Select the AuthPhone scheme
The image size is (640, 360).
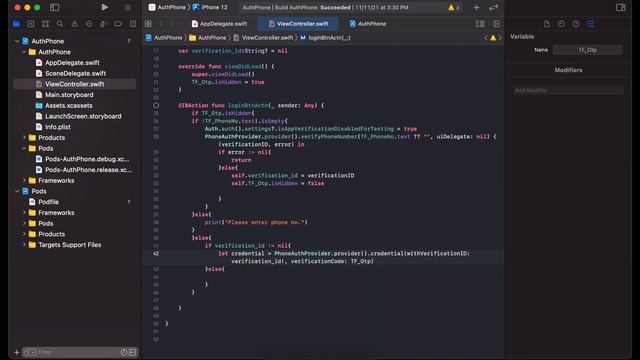click(x=167, y=7)
